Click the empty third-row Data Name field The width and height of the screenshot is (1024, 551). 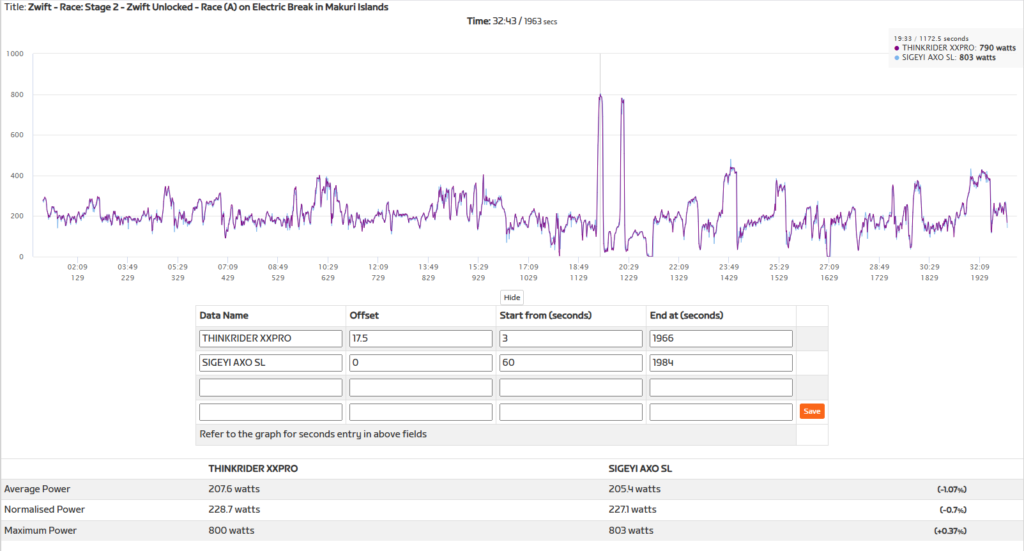point(270,387)
